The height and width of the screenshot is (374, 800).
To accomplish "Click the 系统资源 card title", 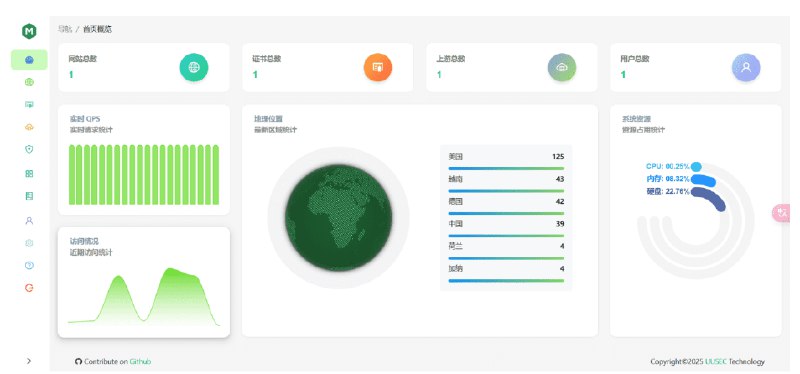I will click(x=636, y=119).
